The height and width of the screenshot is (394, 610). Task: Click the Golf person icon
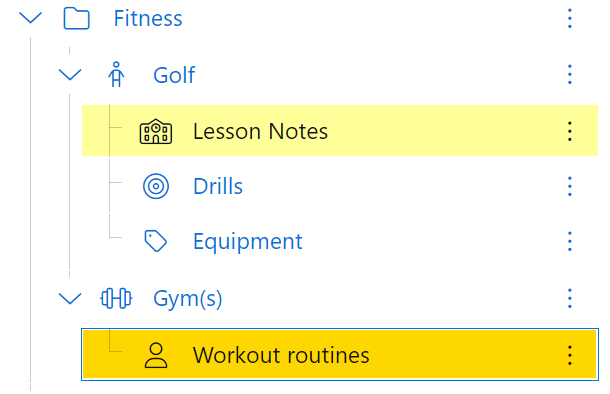(x=116, y=74)
